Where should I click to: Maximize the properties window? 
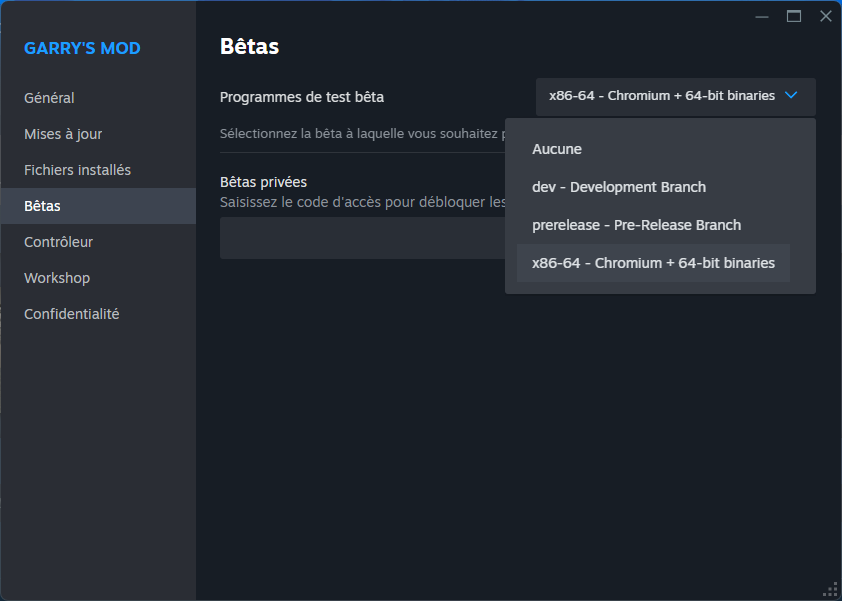click(x=794, y=16)
